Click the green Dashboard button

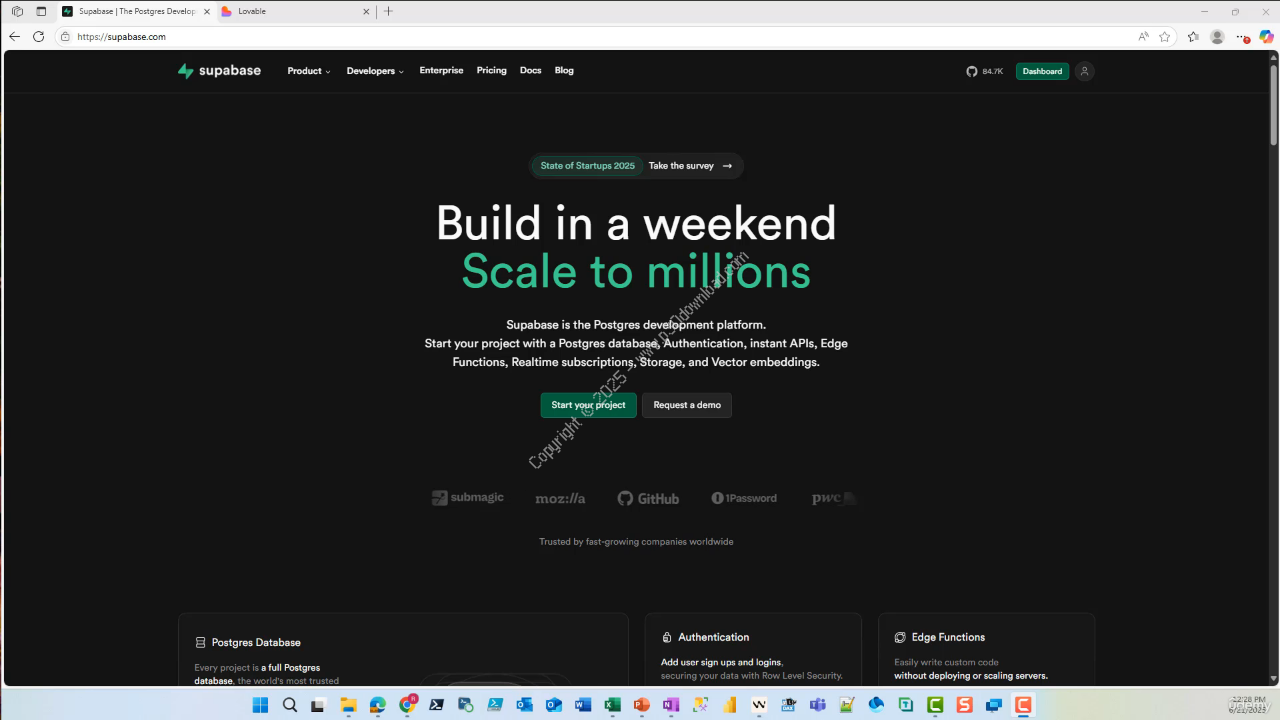click(1042, 71)
